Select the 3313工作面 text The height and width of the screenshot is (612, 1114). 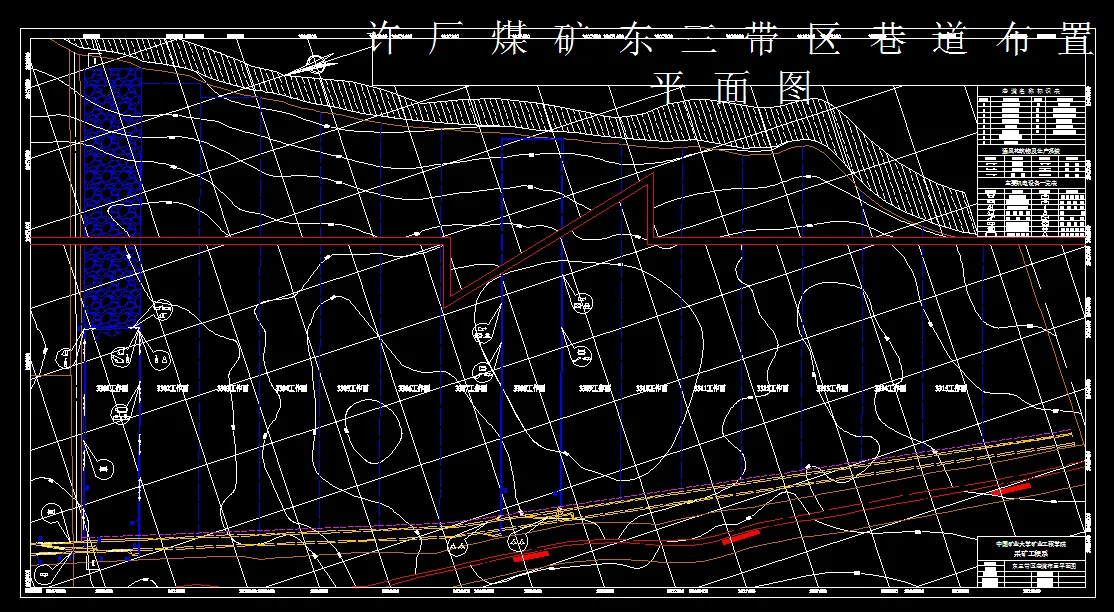[x=833, y=389]
